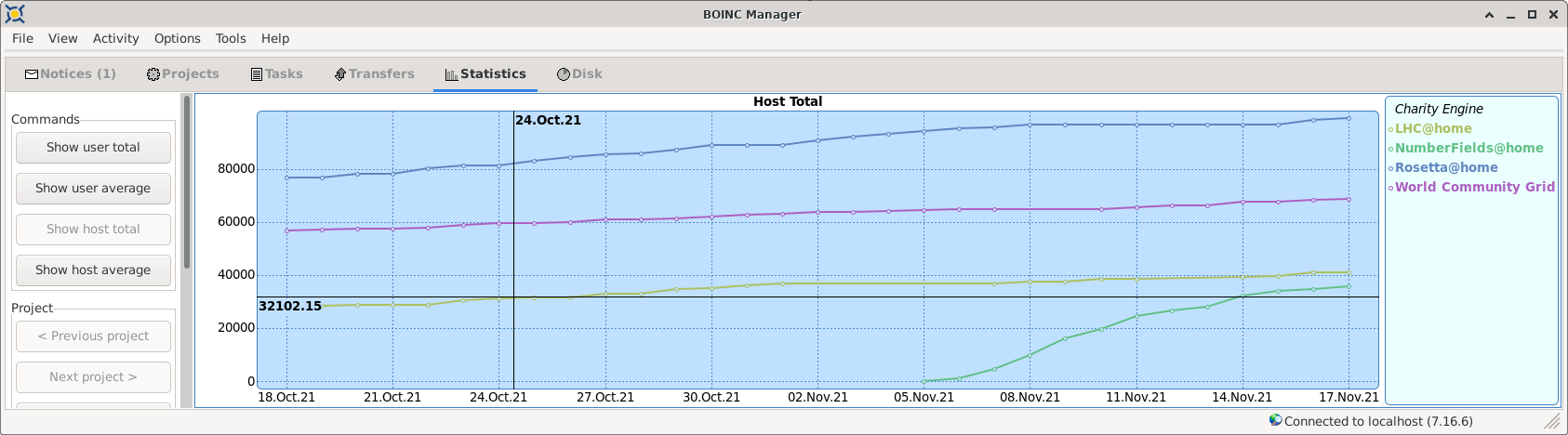Click the World Community Grid color marker
This screenshot has width=1568, height=435.
tap(1390, 188)
